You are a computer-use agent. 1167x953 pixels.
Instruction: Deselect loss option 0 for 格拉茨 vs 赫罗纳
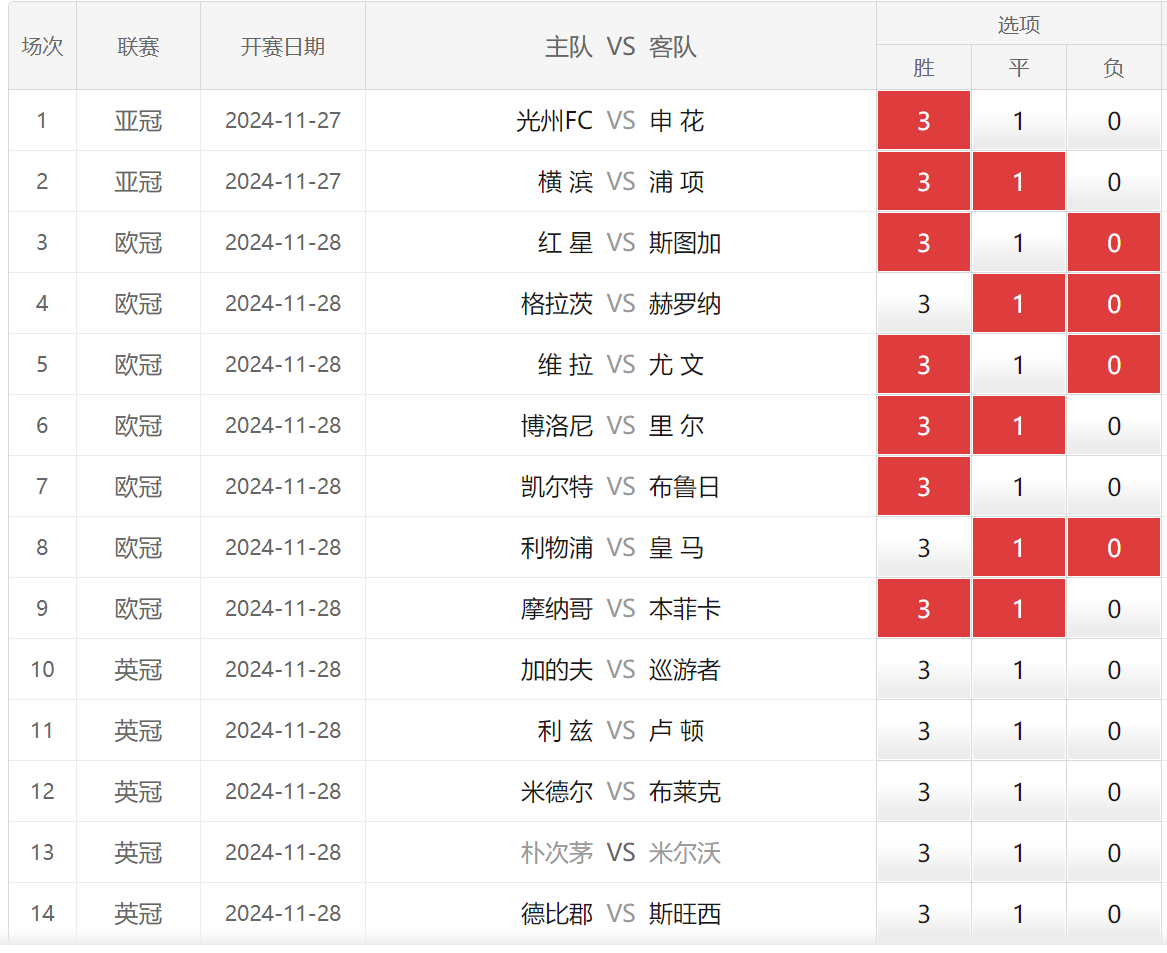[x=1114, y=304]
